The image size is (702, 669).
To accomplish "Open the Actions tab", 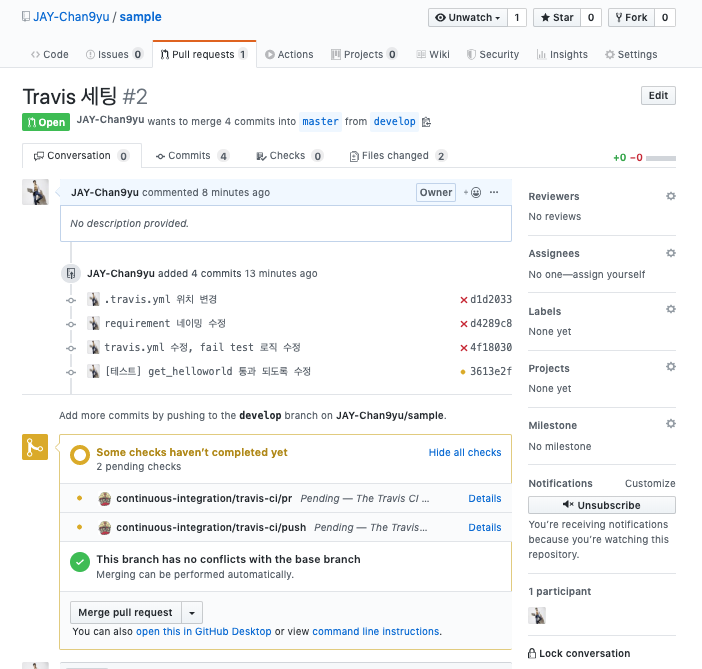I will coord(289,55).
